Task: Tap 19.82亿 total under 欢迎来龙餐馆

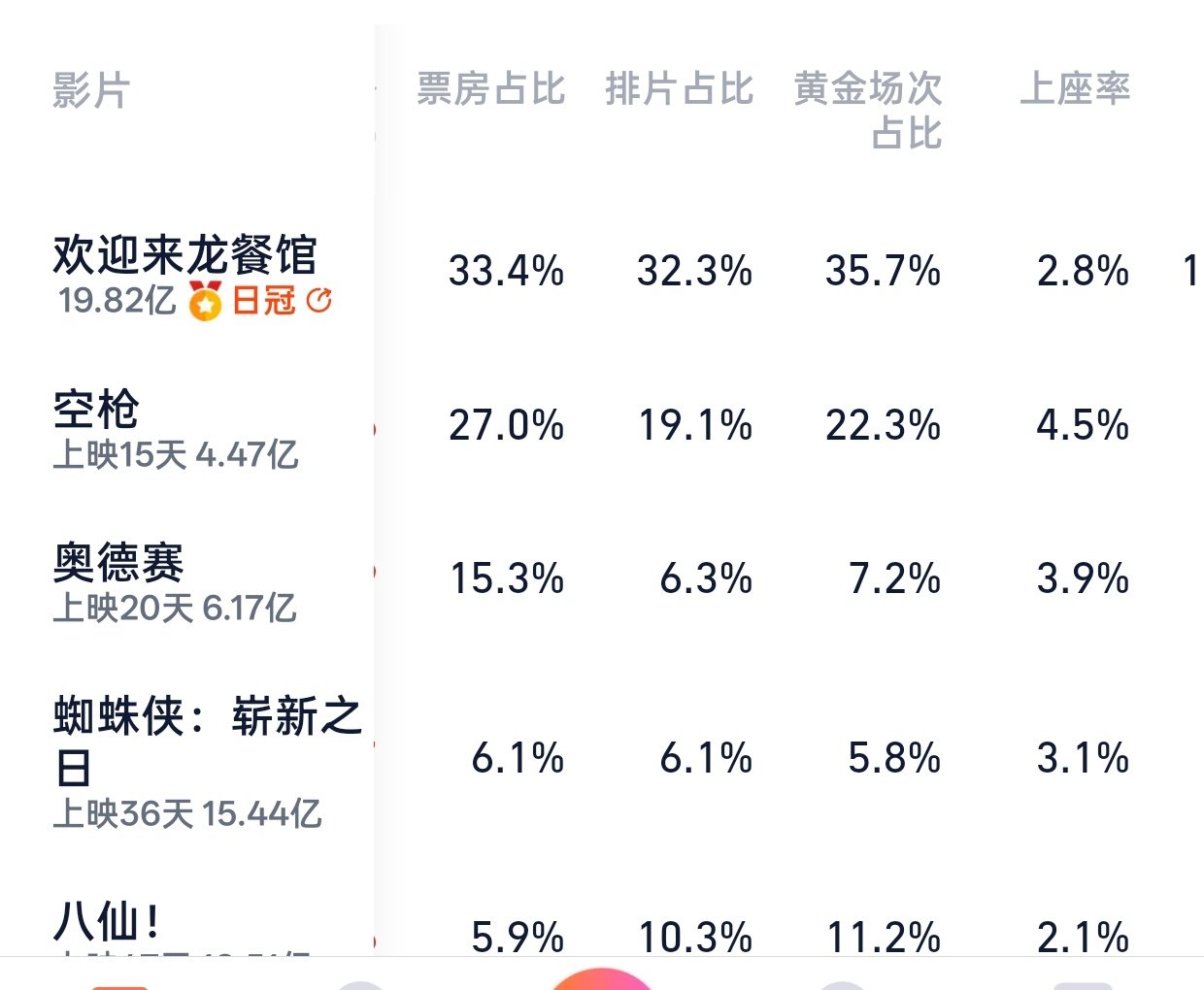Action: pyautogui.click(x=117, y=301)
